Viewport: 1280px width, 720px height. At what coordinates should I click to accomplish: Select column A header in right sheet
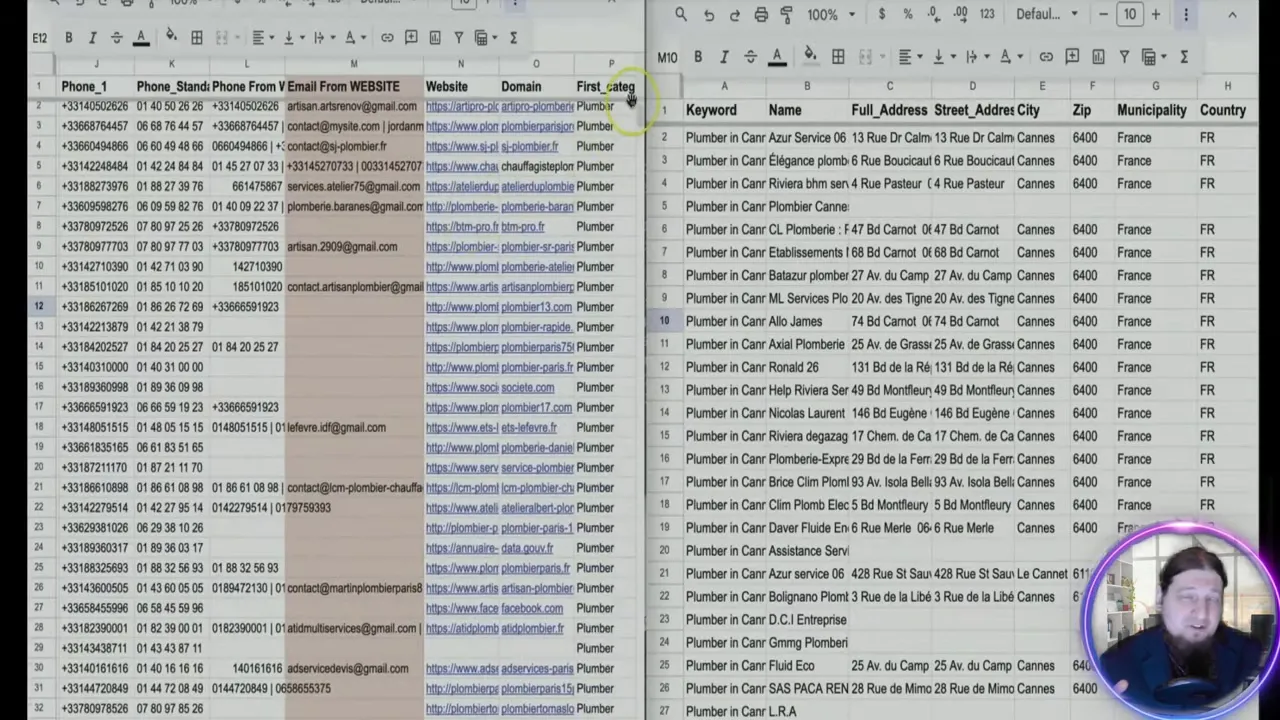725,86
